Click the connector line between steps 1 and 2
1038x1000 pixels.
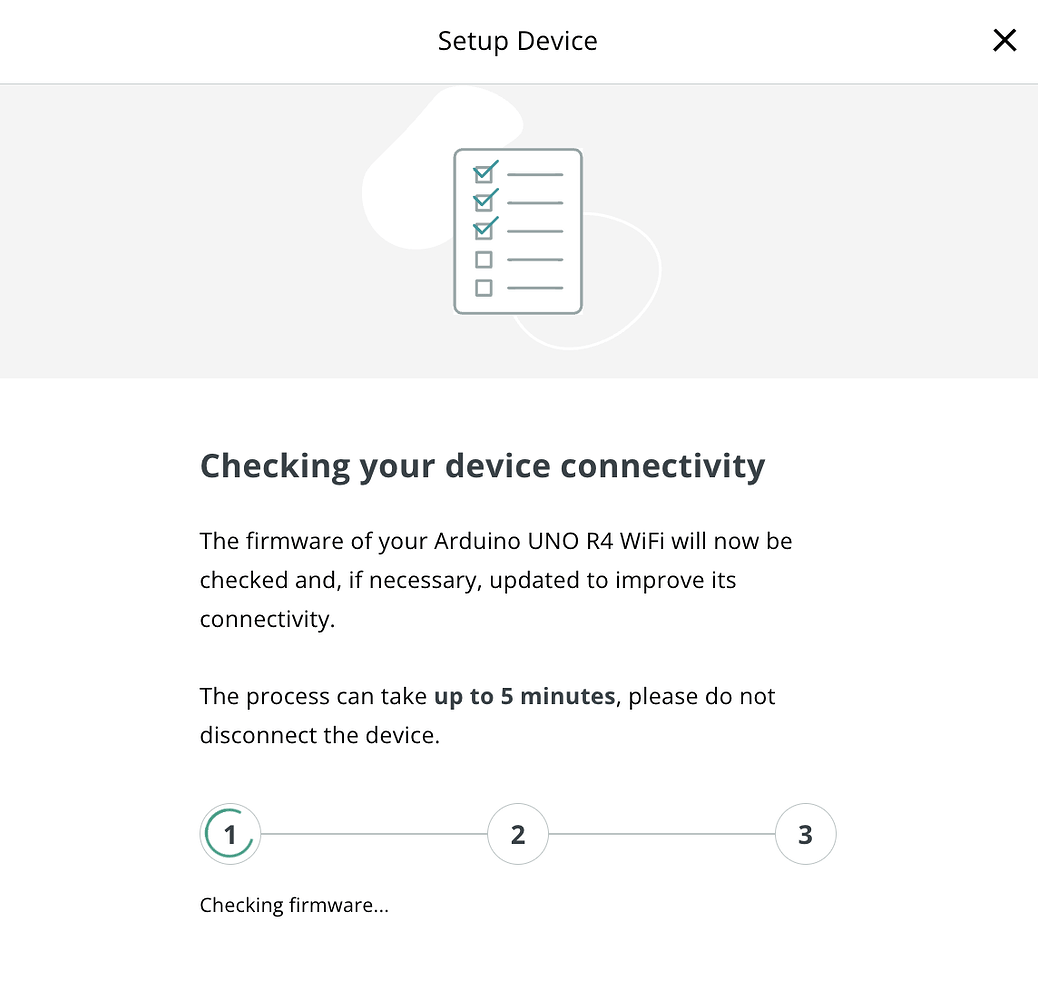pyautogui.click(x=375, y=833)
